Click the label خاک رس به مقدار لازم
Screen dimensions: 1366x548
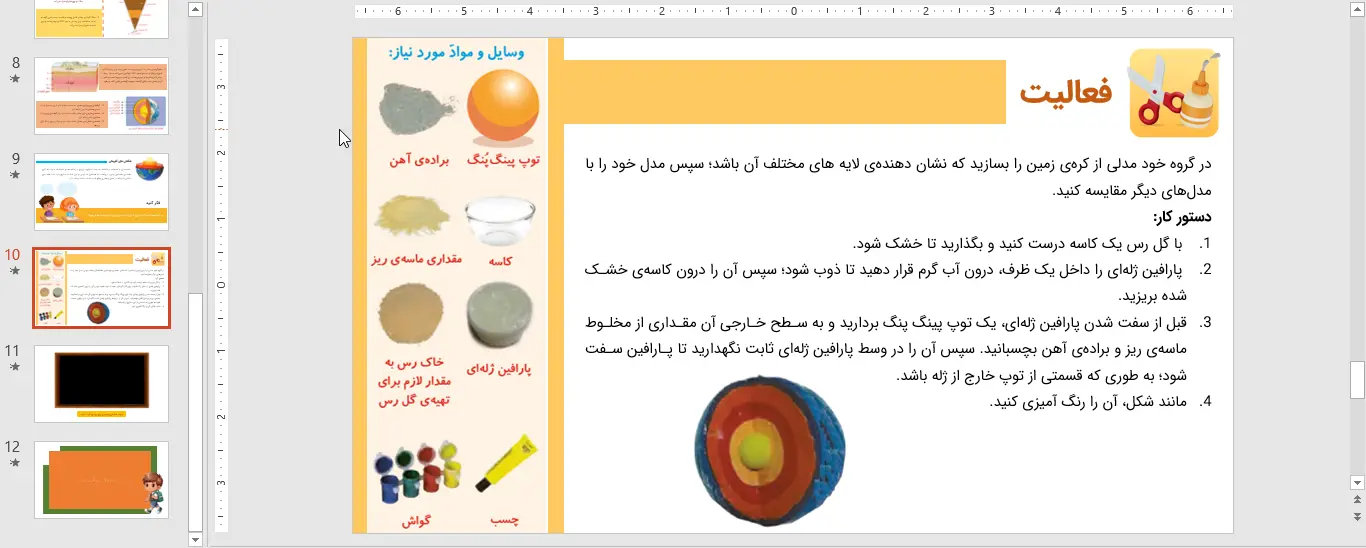[x=416, y=372]
